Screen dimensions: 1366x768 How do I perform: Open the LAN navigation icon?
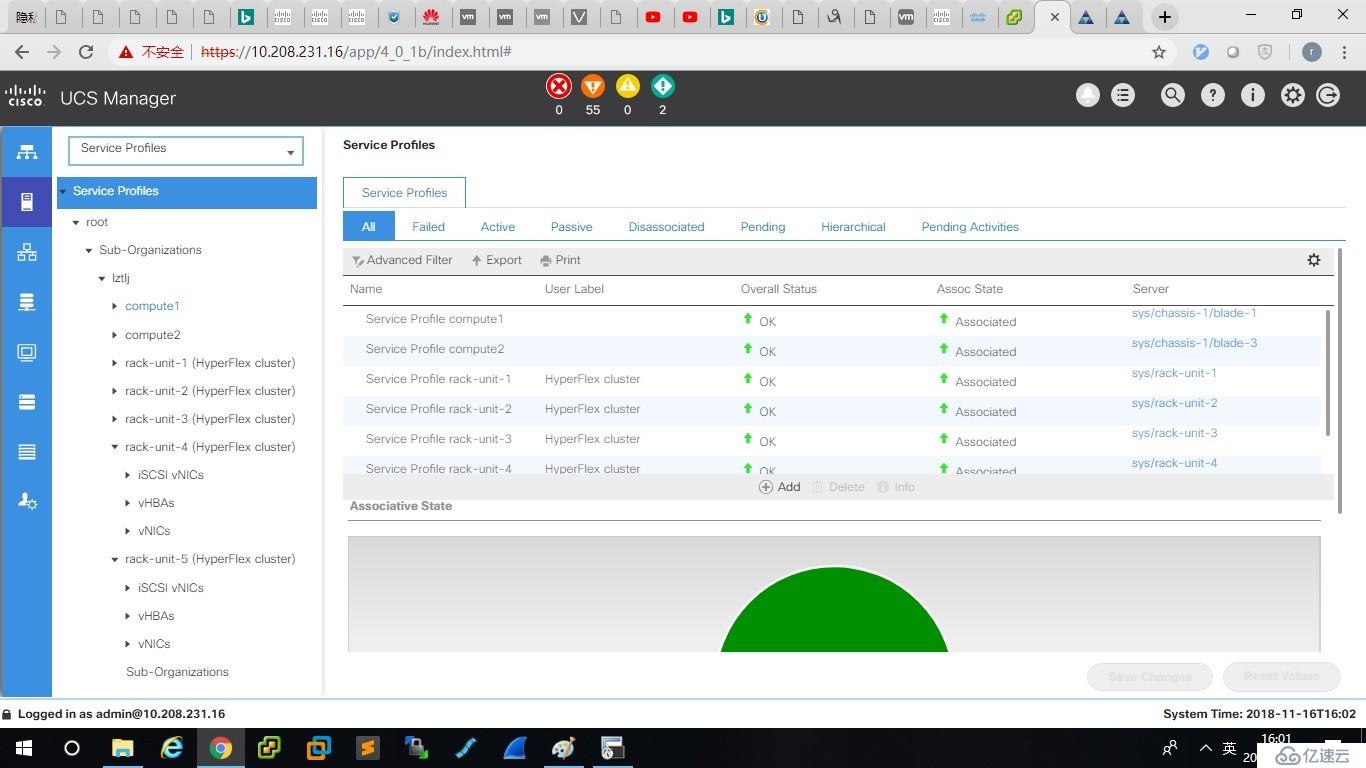[27, 252]
